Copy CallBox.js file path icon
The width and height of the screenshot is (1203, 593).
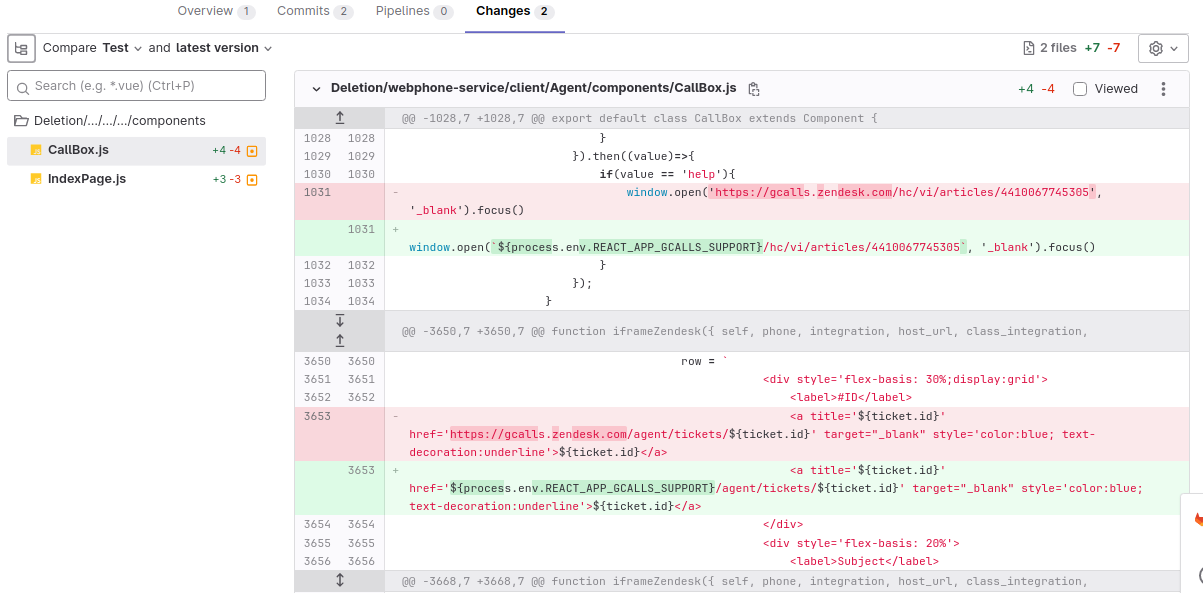coord(754,89)
